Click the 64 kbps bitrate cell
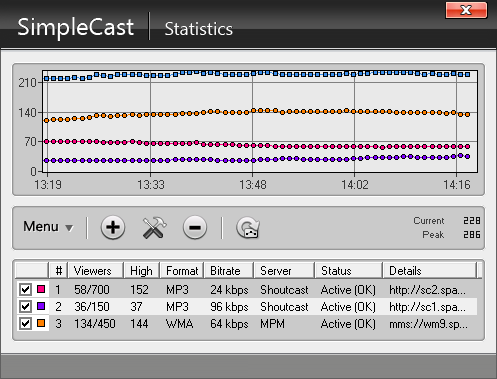This screenshot has height=379, width=497. [x=229, y=324]
